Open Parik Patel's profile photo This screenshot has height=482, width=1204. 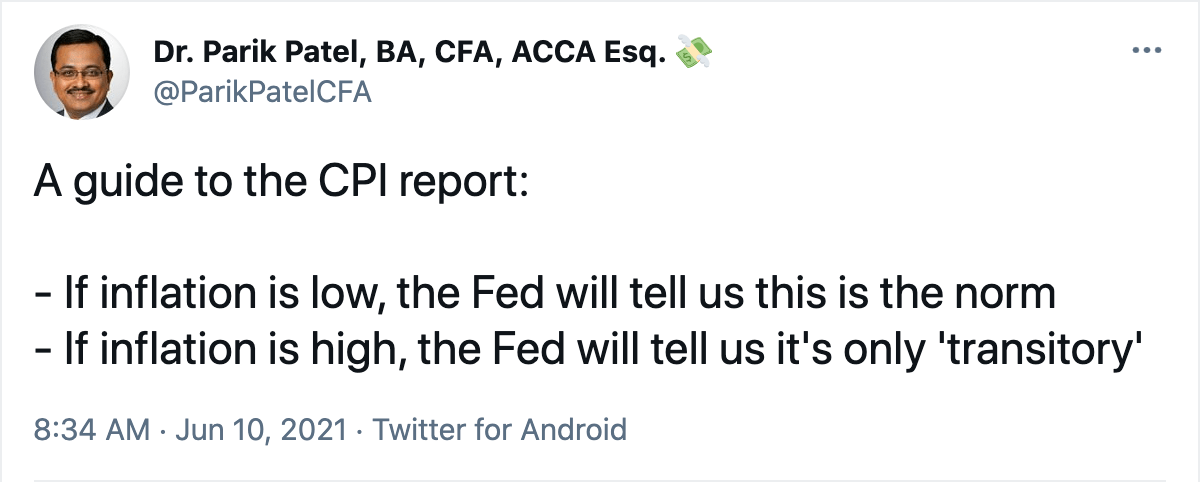click(82, 72)
